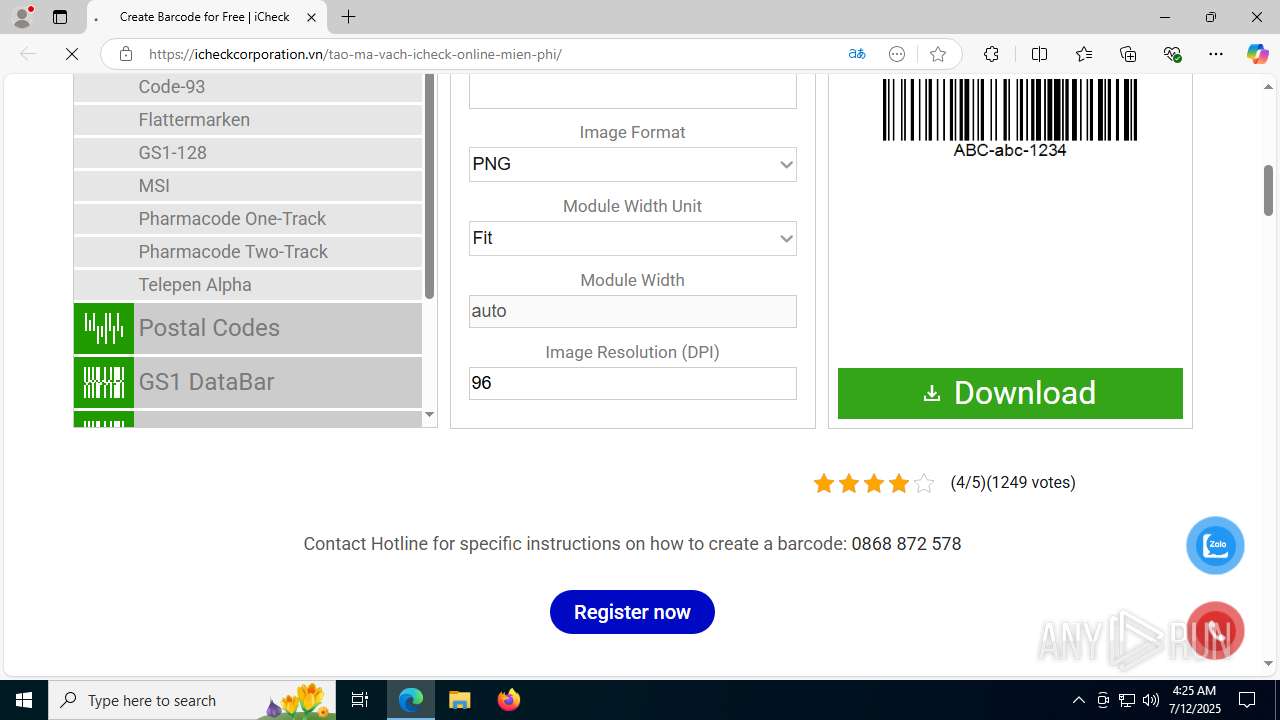
Task: Launch Firefox from taskbar
Action: (x=509, y=700)
